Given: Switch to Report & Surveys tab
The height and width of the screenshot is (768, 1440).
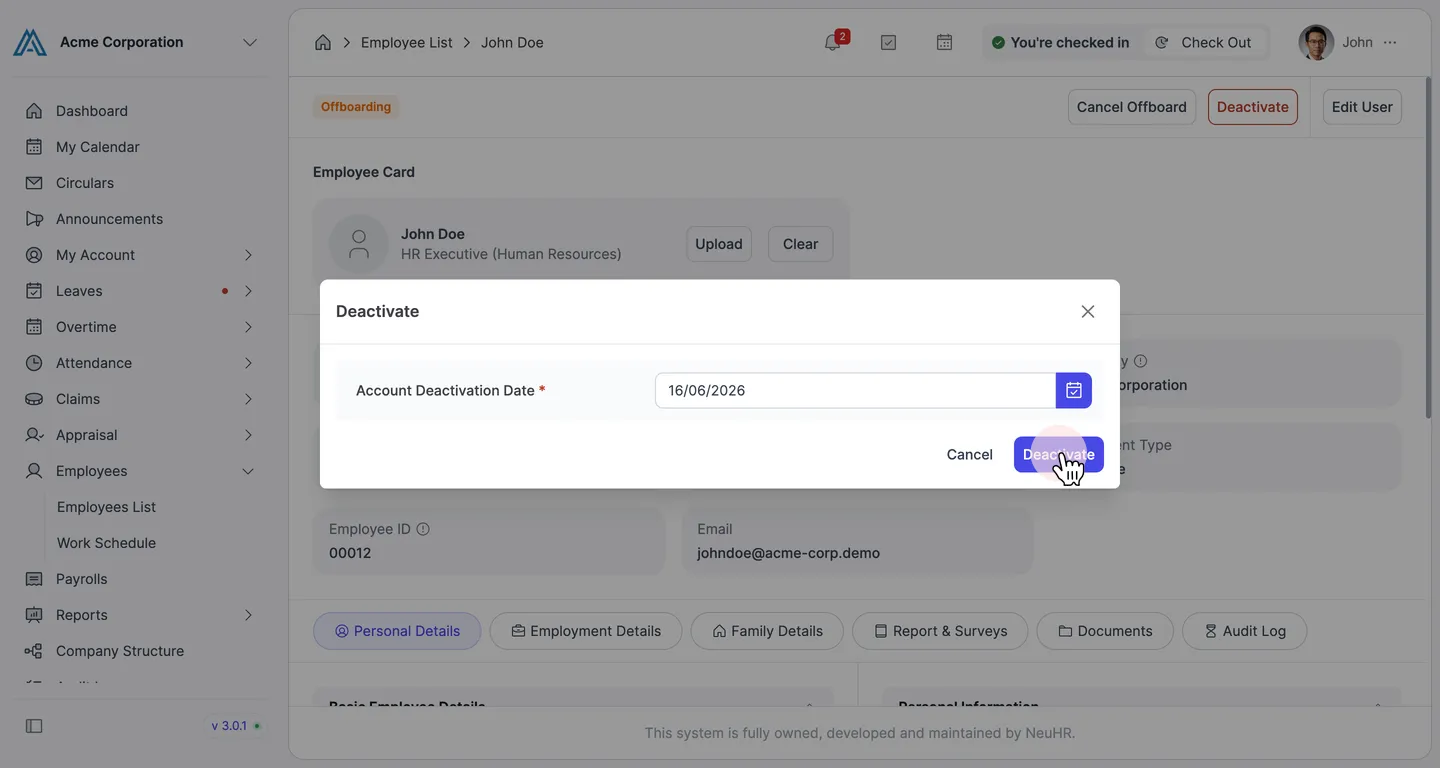Looking at the screenshot, I should (940, 631).
